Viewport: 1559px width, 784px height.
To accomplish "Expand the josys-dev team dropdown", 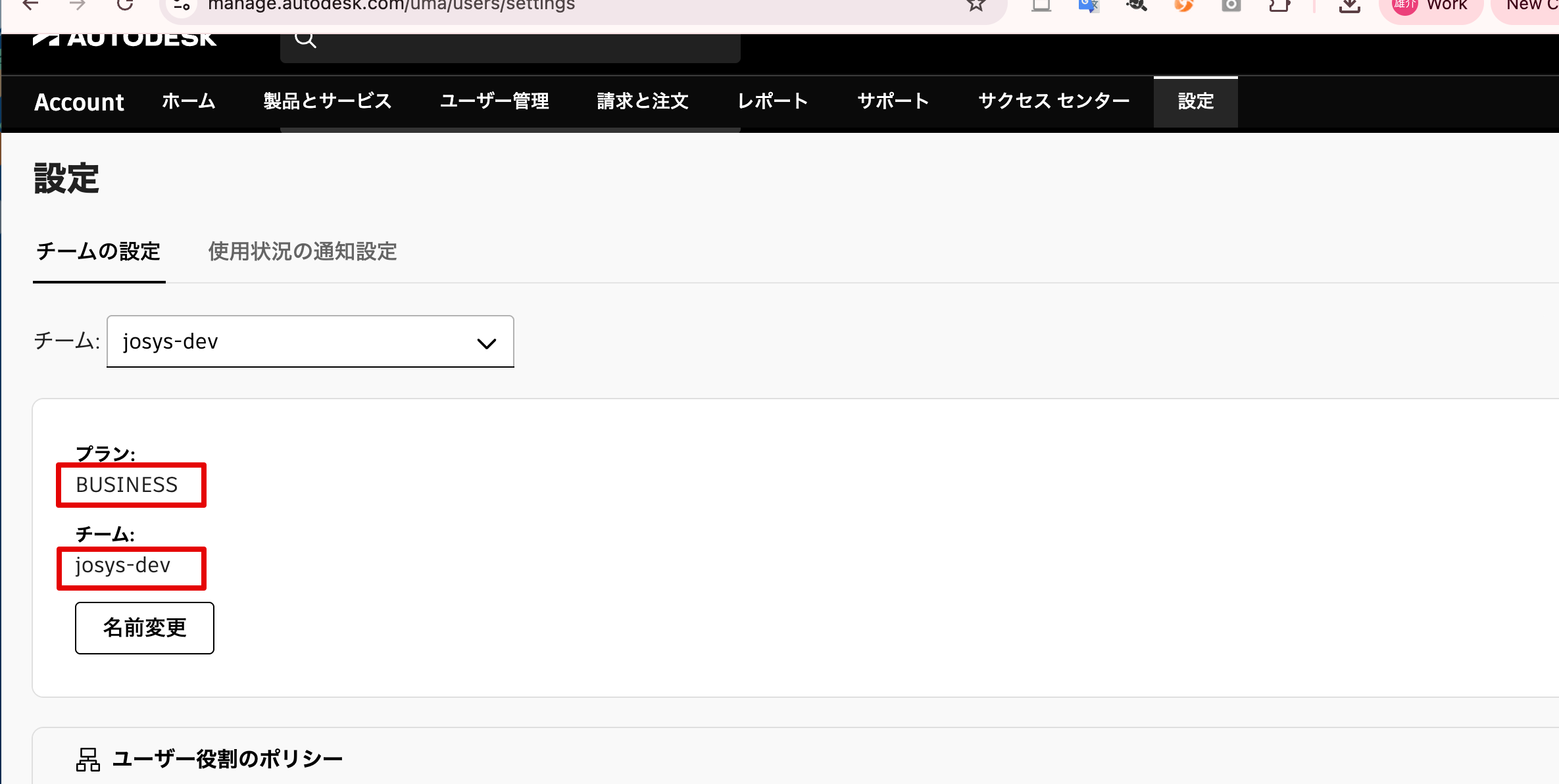I will click(x=310, y=341).
